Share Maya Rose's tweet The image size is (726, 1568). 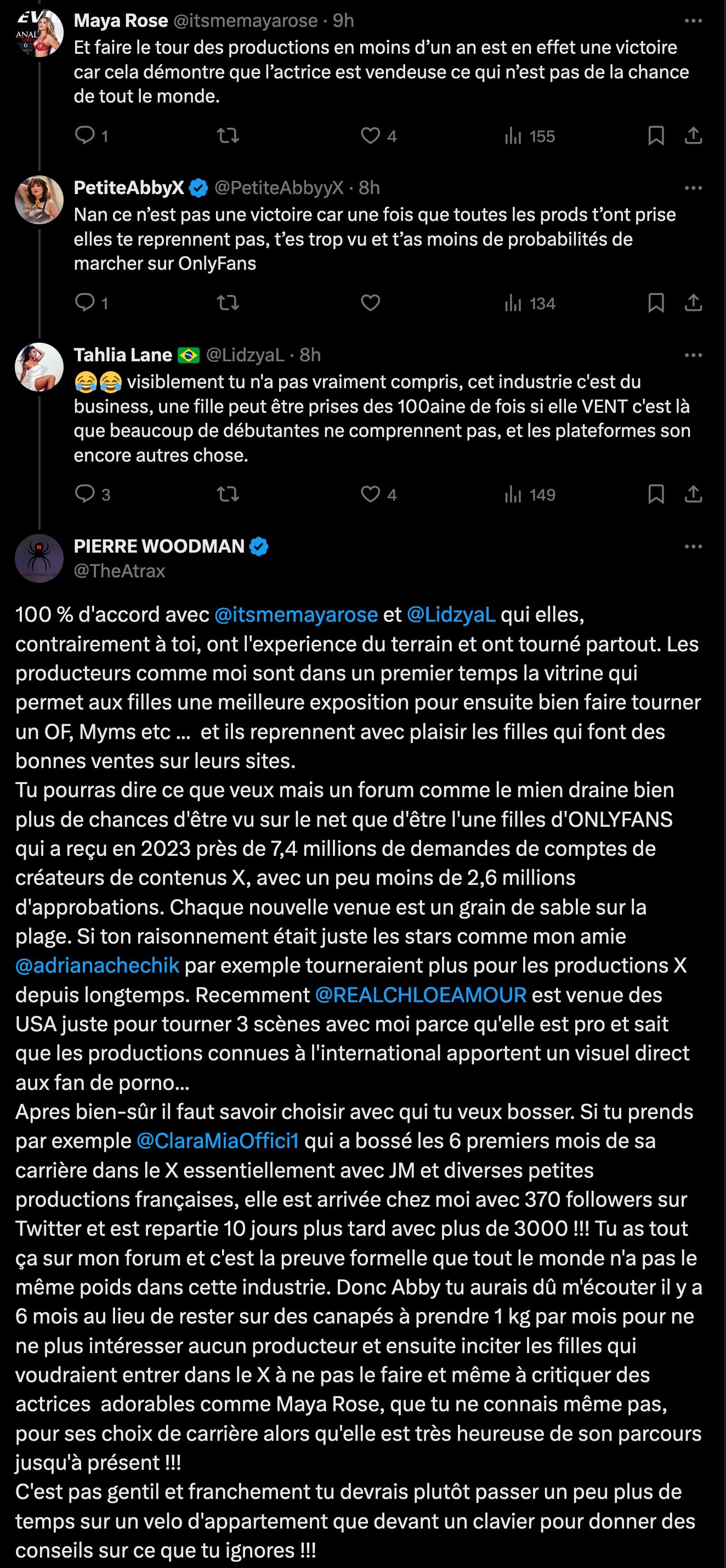(693, 135)
